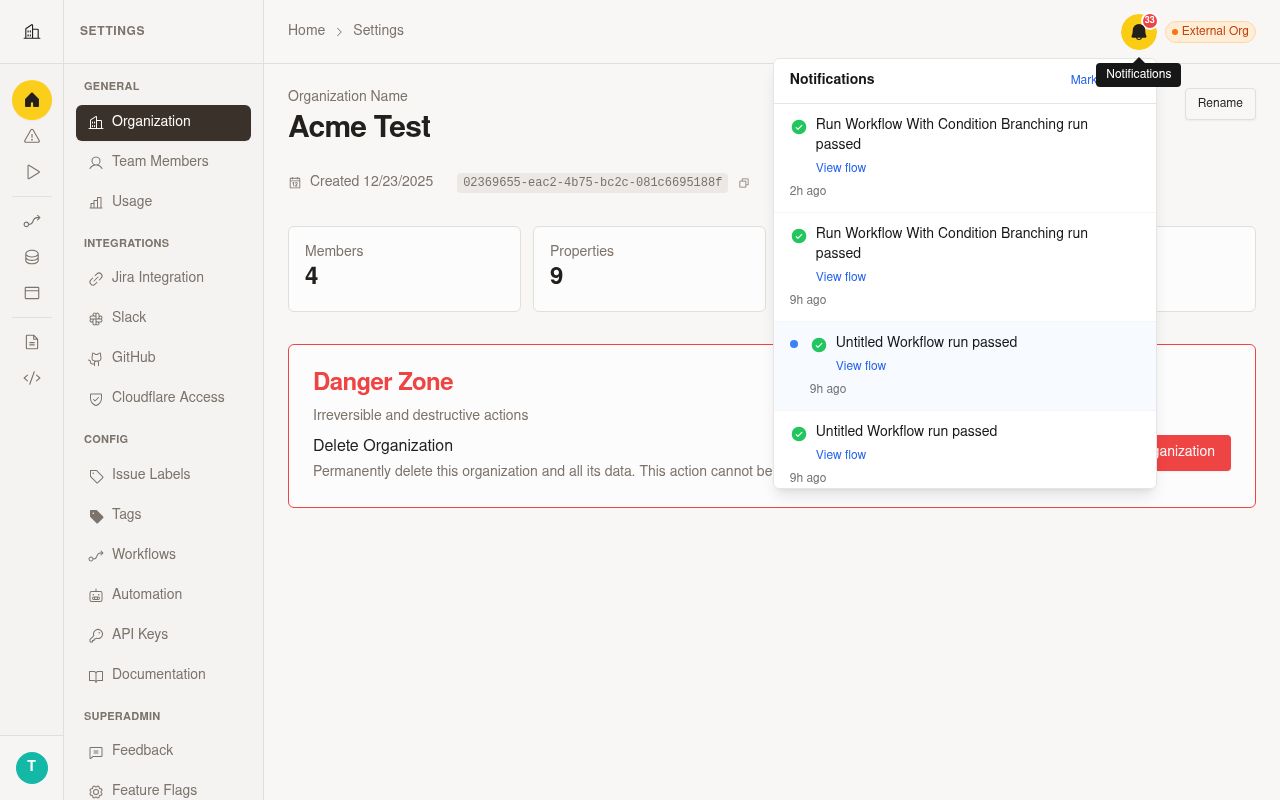Viewport: 1280px width, 800px height.
Task: Go to Tags config
Action: click(x=163, y=514)
